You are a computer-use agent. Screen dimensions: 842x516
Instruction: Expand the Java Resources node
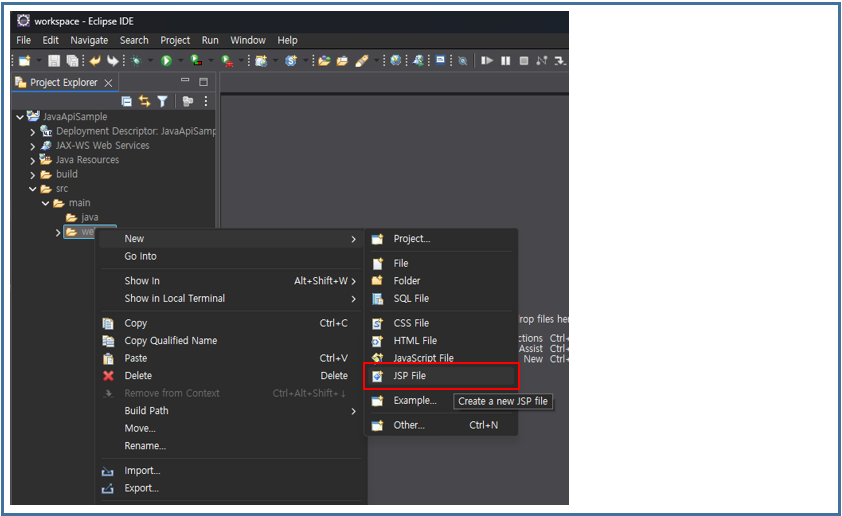pos(33,161)
